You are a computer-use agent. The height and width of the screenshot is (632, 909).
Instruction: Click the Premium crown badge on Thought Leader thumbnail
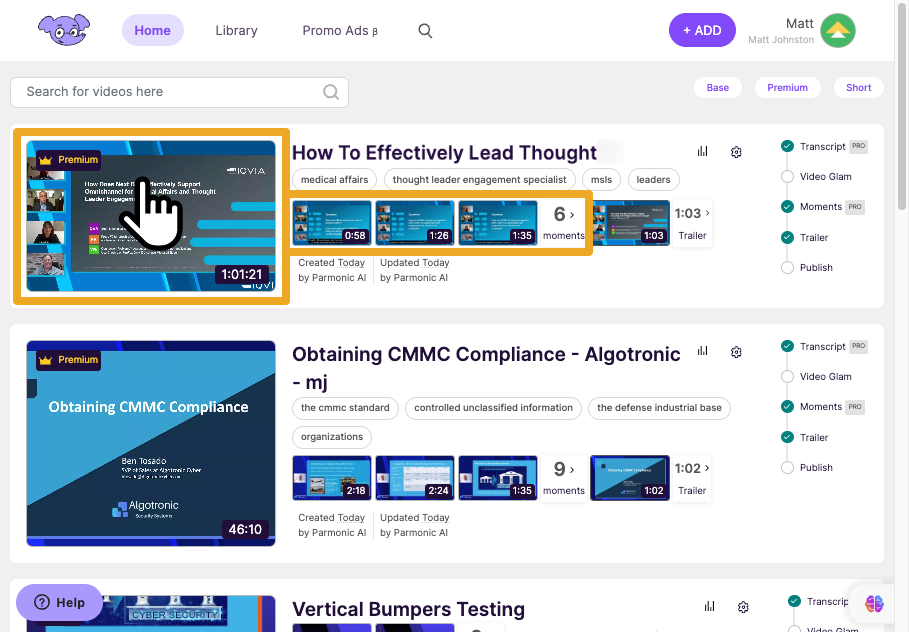tap(68, 160)
